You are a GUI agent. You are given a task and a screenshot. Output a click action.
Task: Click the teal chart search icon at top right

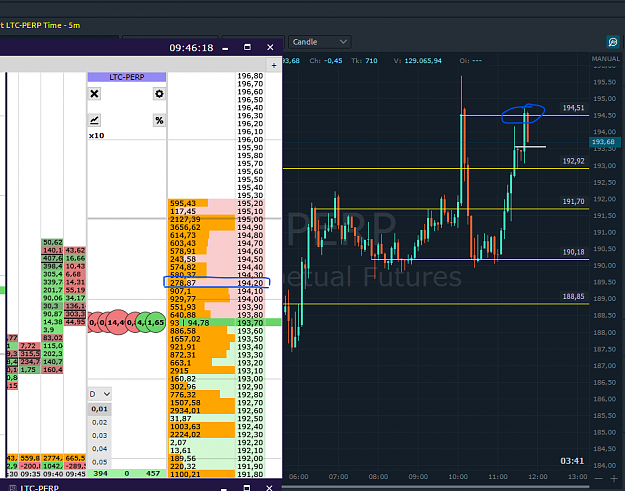(613, 41)
